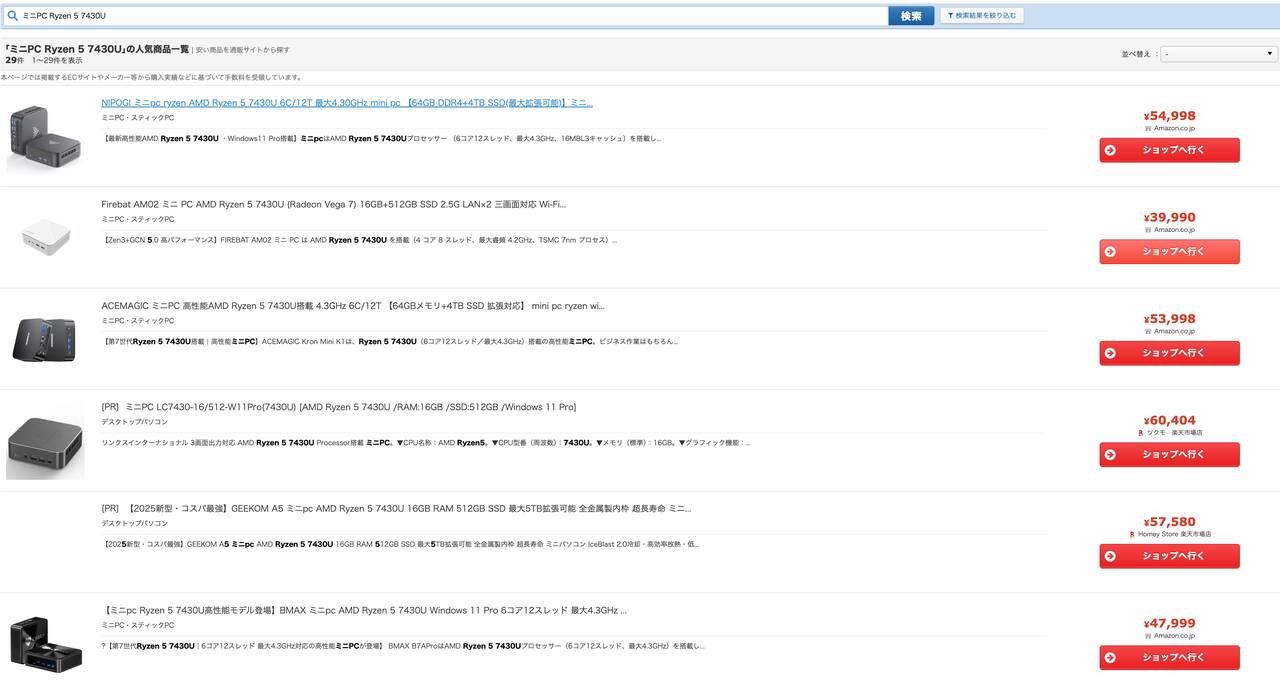Go to shop for ¥53,998 ACEMAGIC item
The width and height of the screenshot is (1280, 683).
[1169, 353]
